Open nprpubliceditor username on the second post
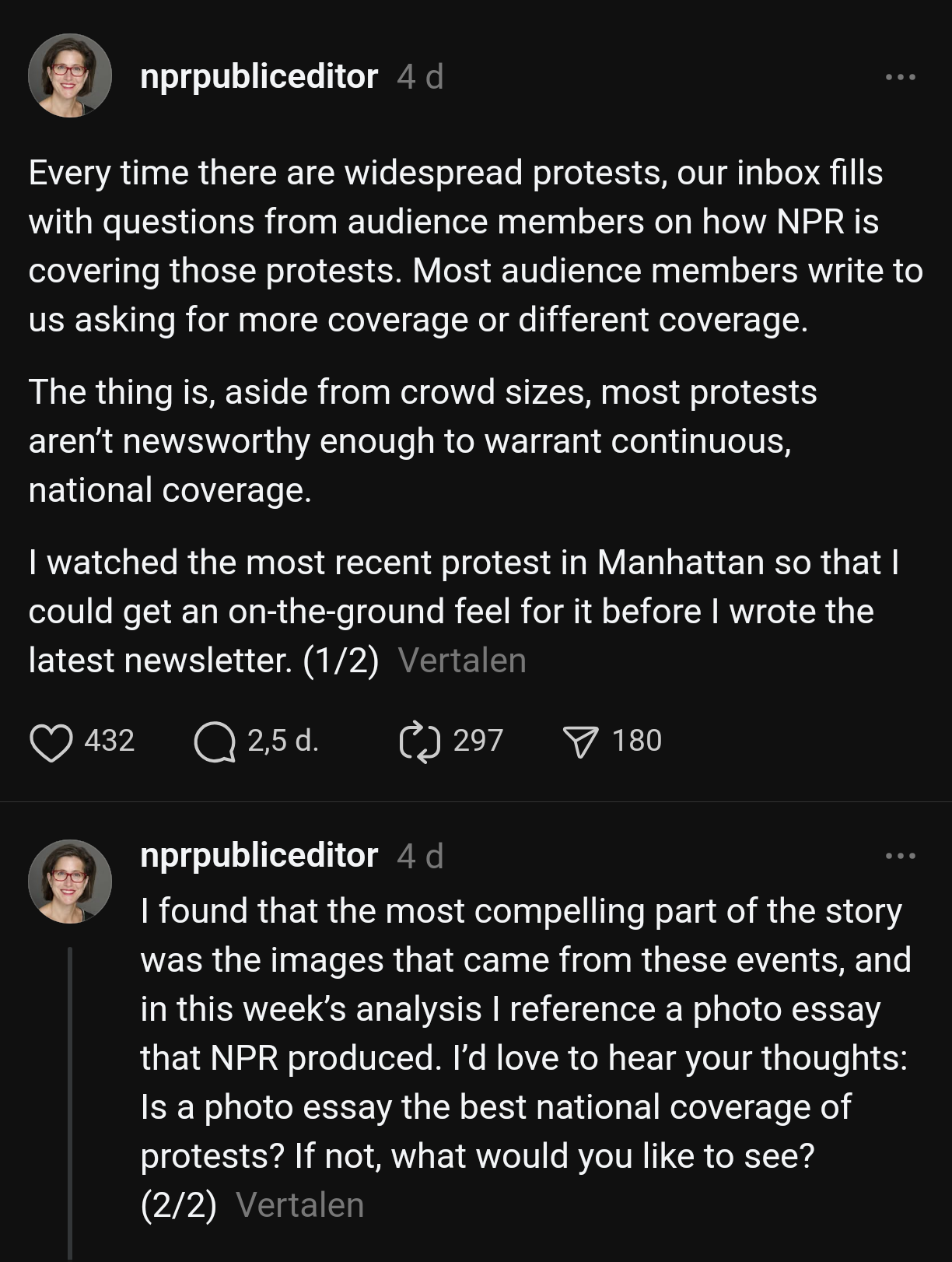952x1262 pixels. click(259, 856)
